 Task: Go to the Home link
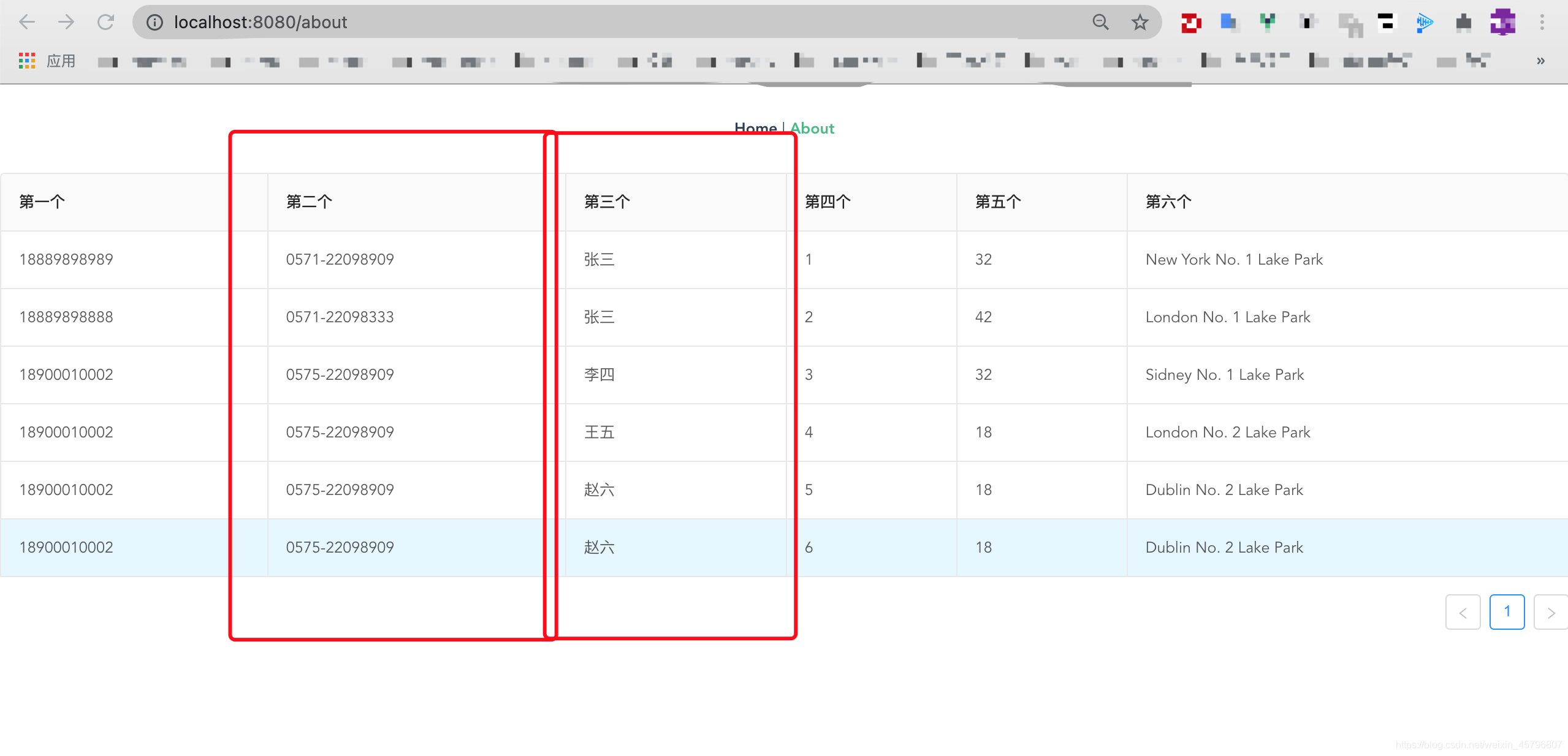point(755,128)
